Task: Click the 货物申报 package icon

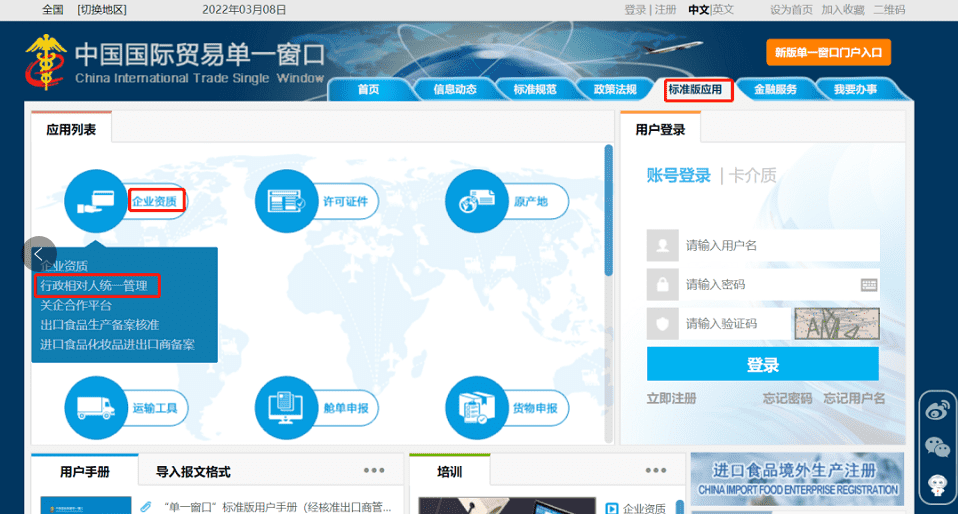Action: pyautogui.click(x=475, y=407)
